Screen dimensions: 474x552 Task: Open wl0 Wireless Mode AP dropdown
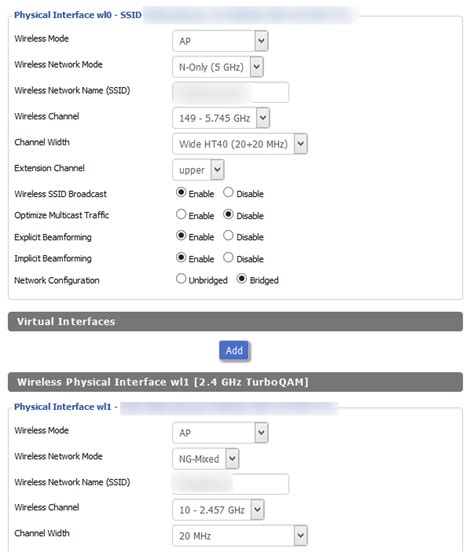[220, 41]
